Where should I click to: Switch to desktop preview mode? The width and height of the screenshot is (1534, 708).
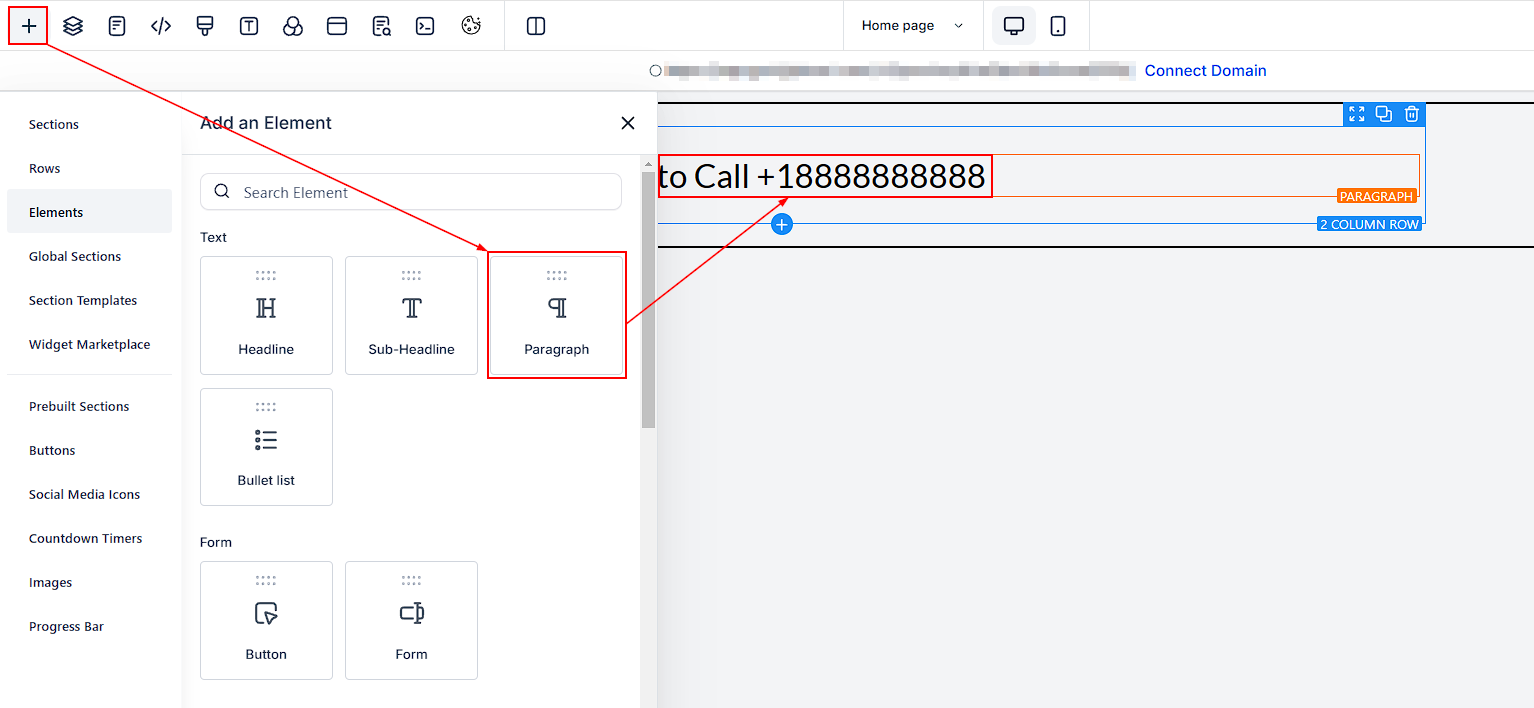point(1013,26)
